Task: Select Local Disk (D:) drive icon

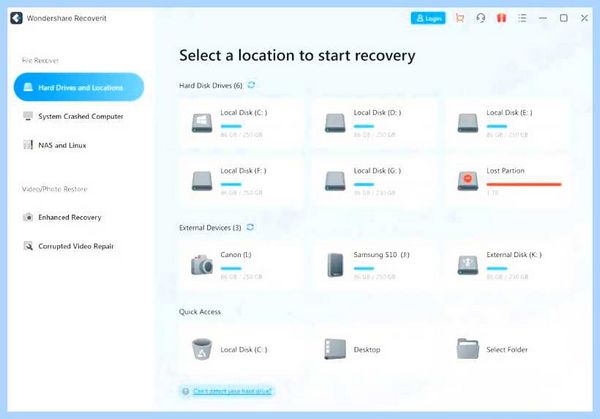Action: click(x=335, y=123)
